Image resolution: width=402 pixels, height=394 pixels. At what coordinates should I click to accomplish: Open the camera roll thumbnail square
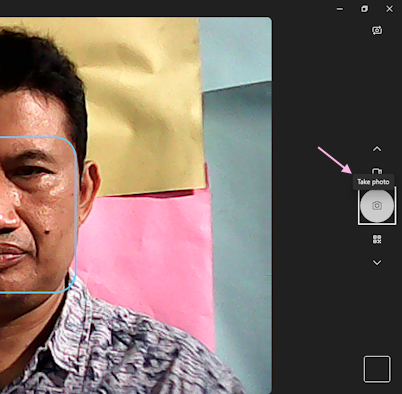coord(377,369)
